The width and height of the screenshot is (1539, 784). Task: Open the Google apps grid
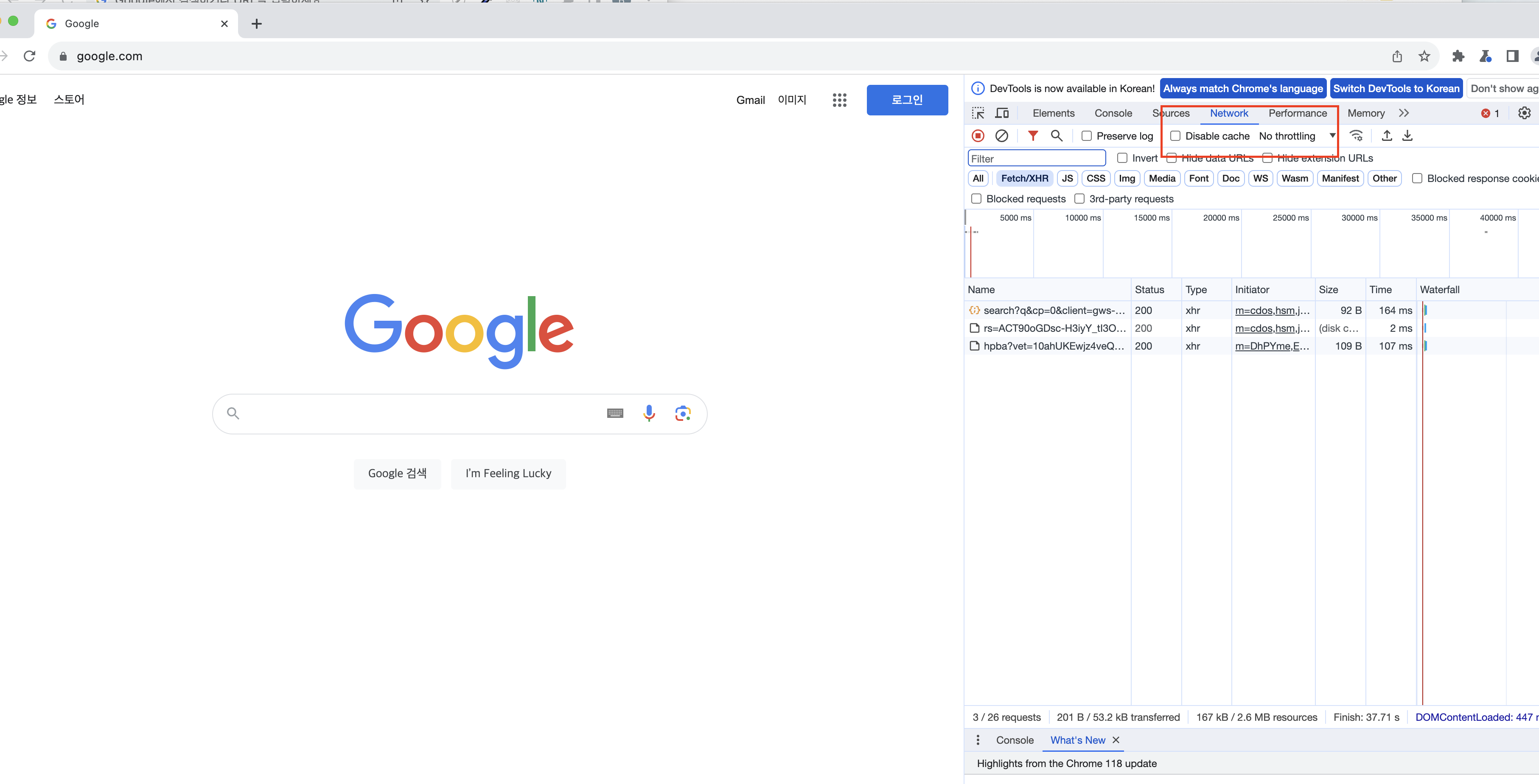tap(839, 100)
